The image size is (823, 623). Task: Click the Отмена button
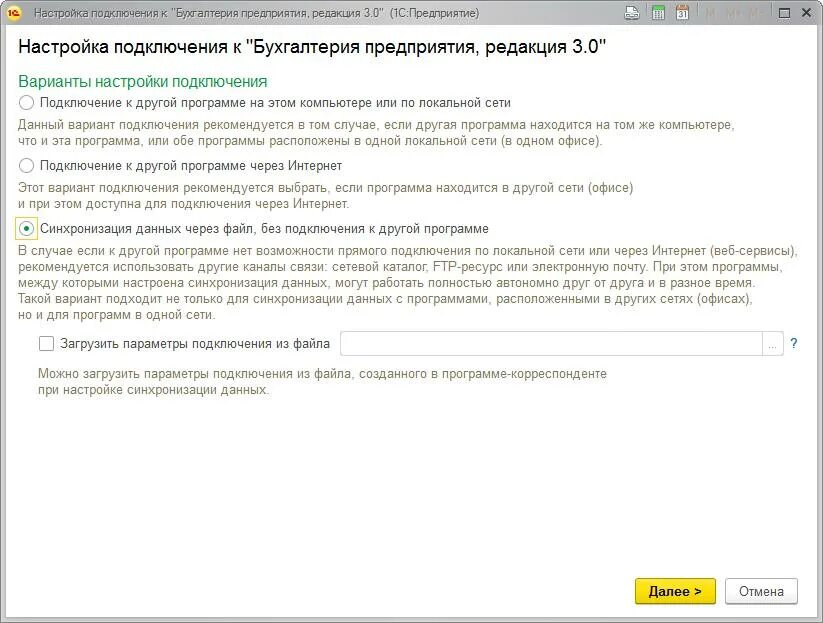pyautogui.click(x=761, y=592)
